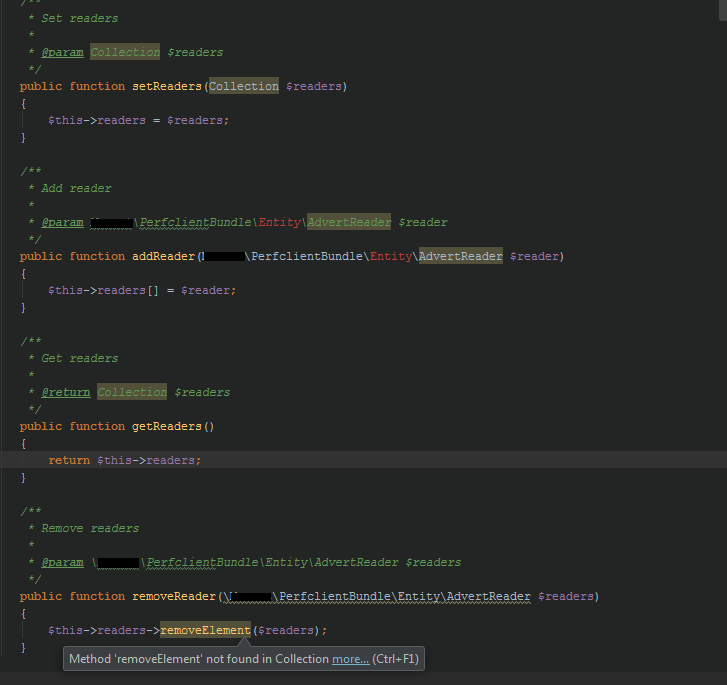Click @param tag in the Add reader docblock

(63, 223)
